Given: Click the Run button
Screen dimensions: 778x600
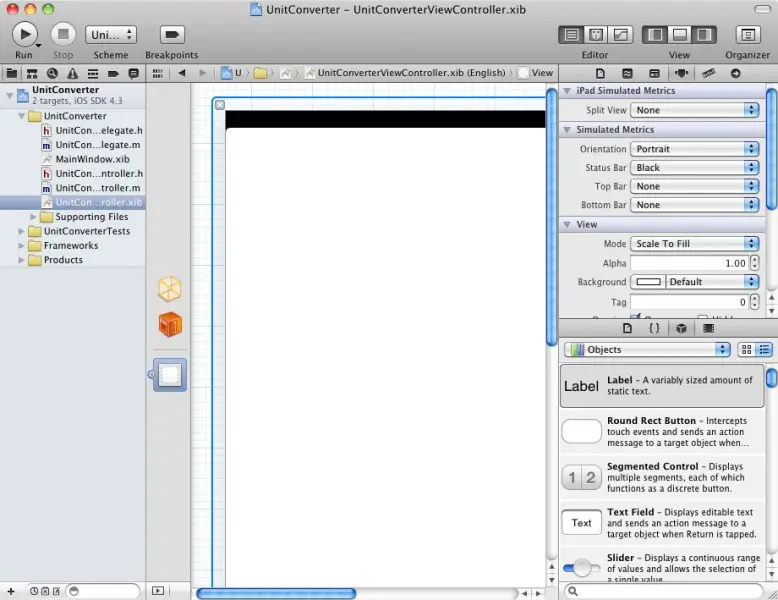Looking at the screenshot, I should pos(24,35).
